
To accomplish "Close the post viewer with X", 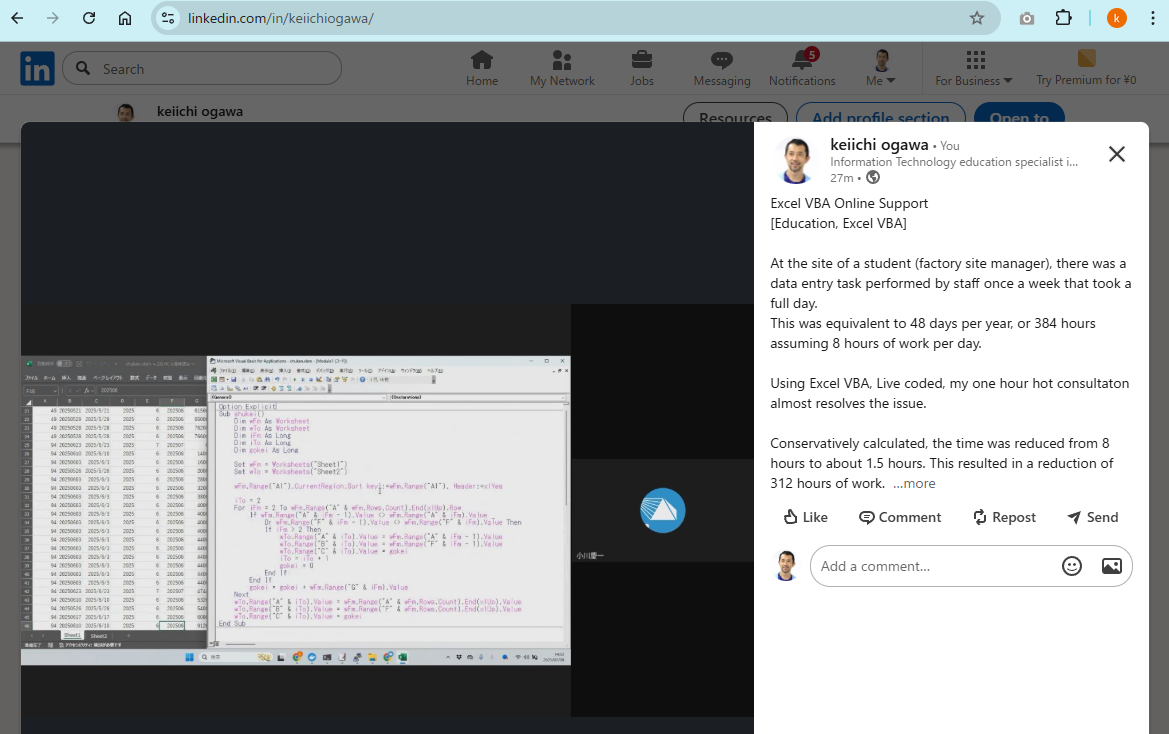I will click(1116, 154).
